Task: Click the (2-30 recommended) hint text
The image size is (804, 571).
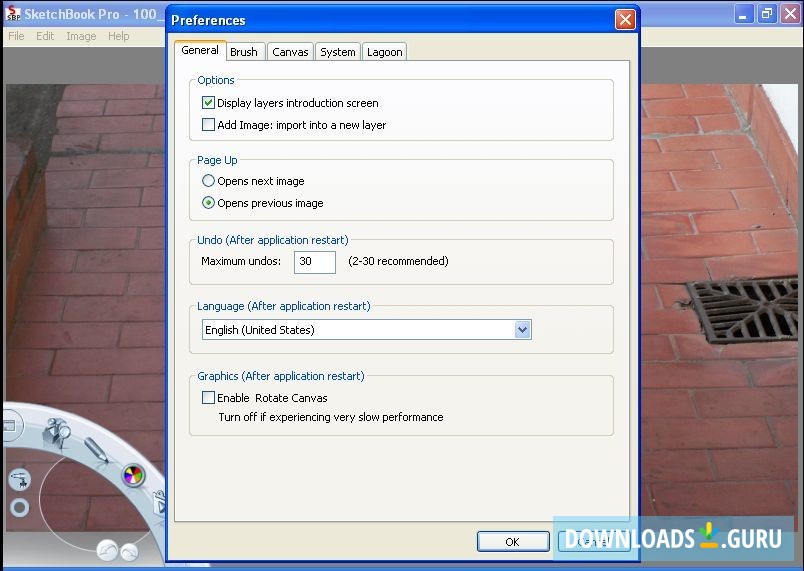Action: 398,261
